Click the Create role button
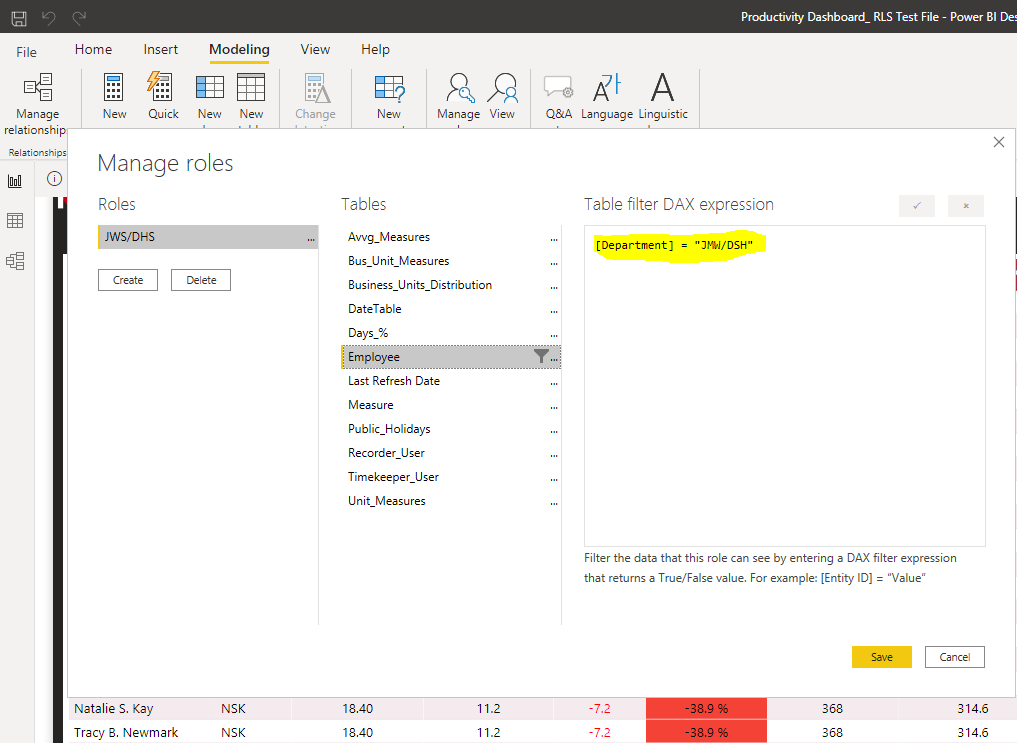This screenshot has height=743, width=1017. coord(128,280)
